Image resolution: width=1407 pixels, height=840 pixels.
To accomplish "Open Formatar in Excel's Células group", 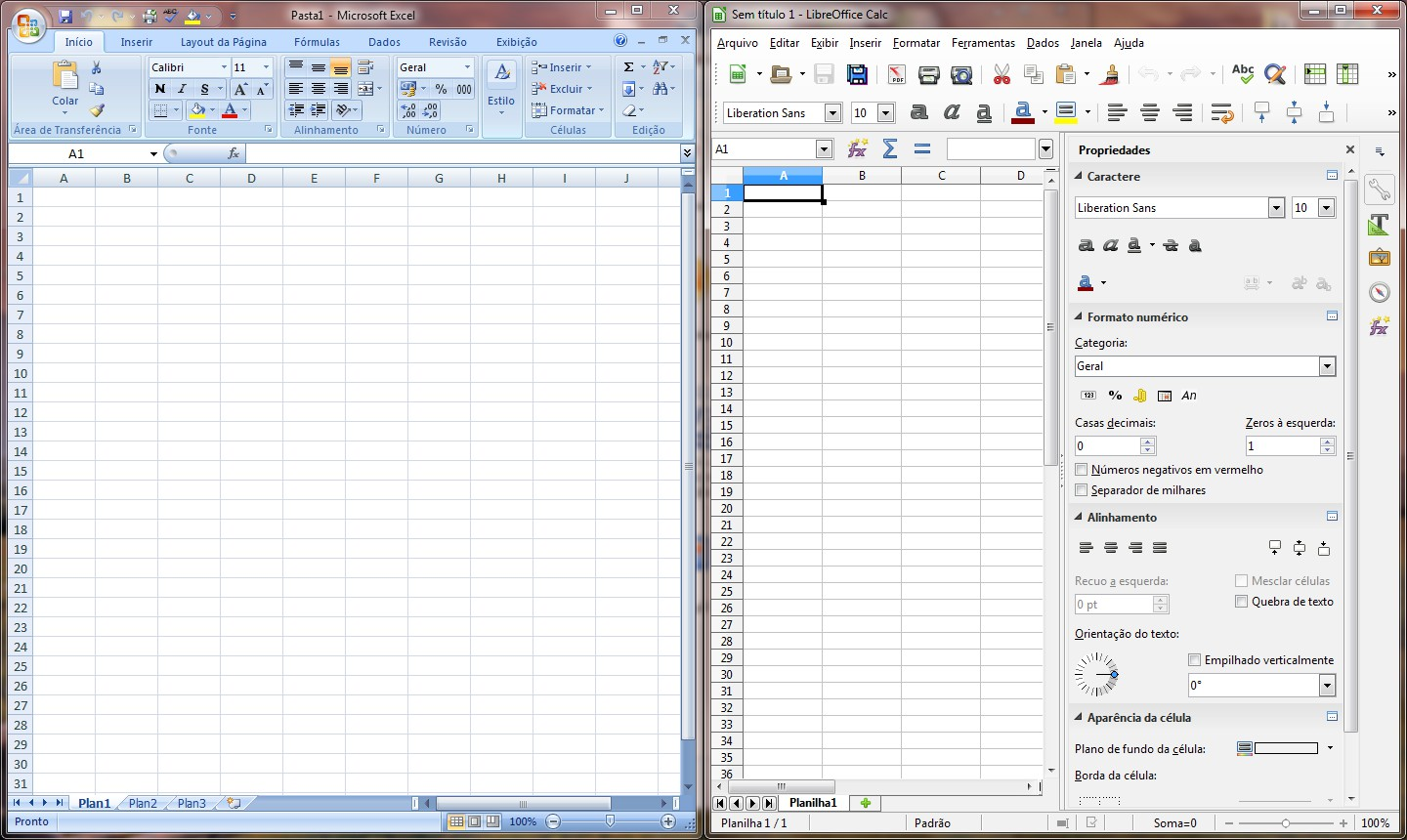I will (569, 110).
